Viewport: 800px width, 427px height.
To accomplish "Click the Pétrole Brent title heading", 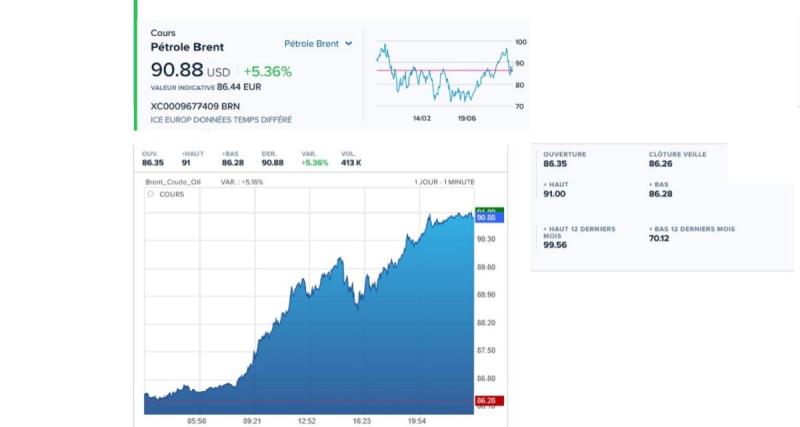I will (187, 47).
